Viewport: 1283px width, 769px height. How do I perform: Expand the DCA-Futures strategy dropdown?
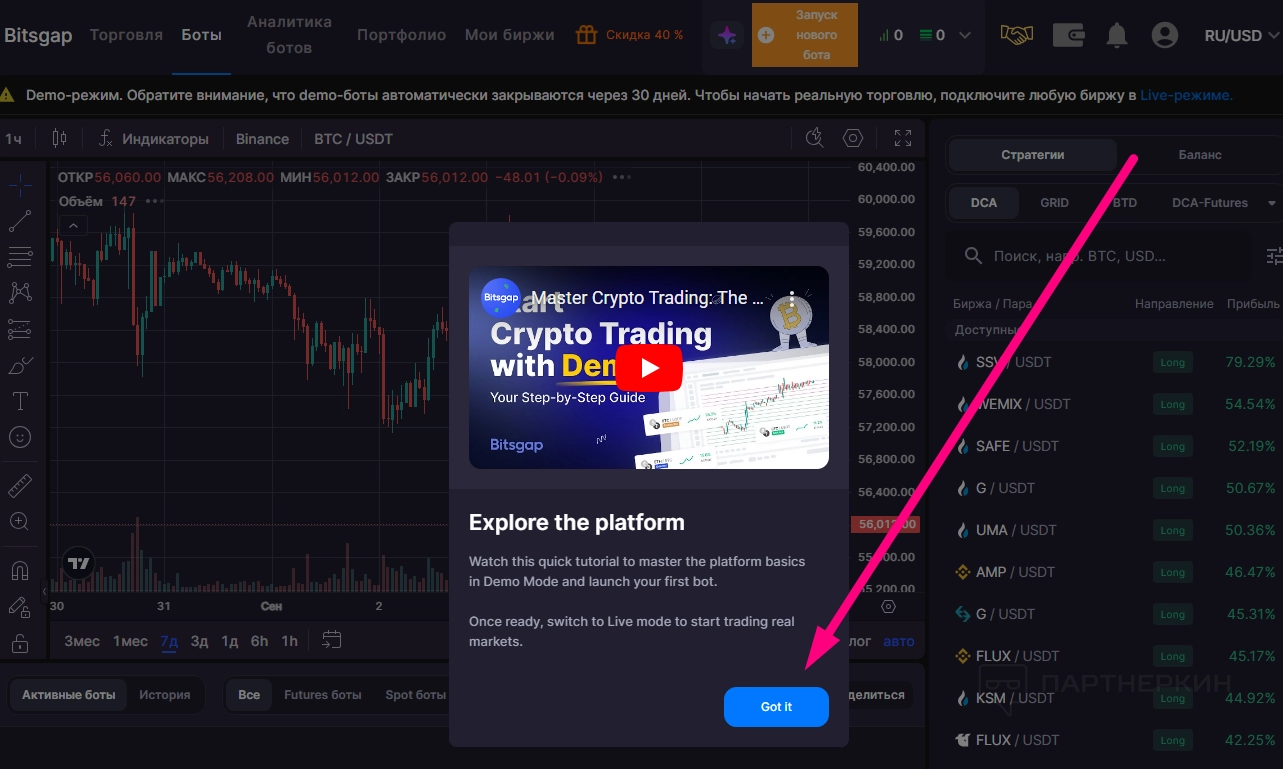(1217, 202)
